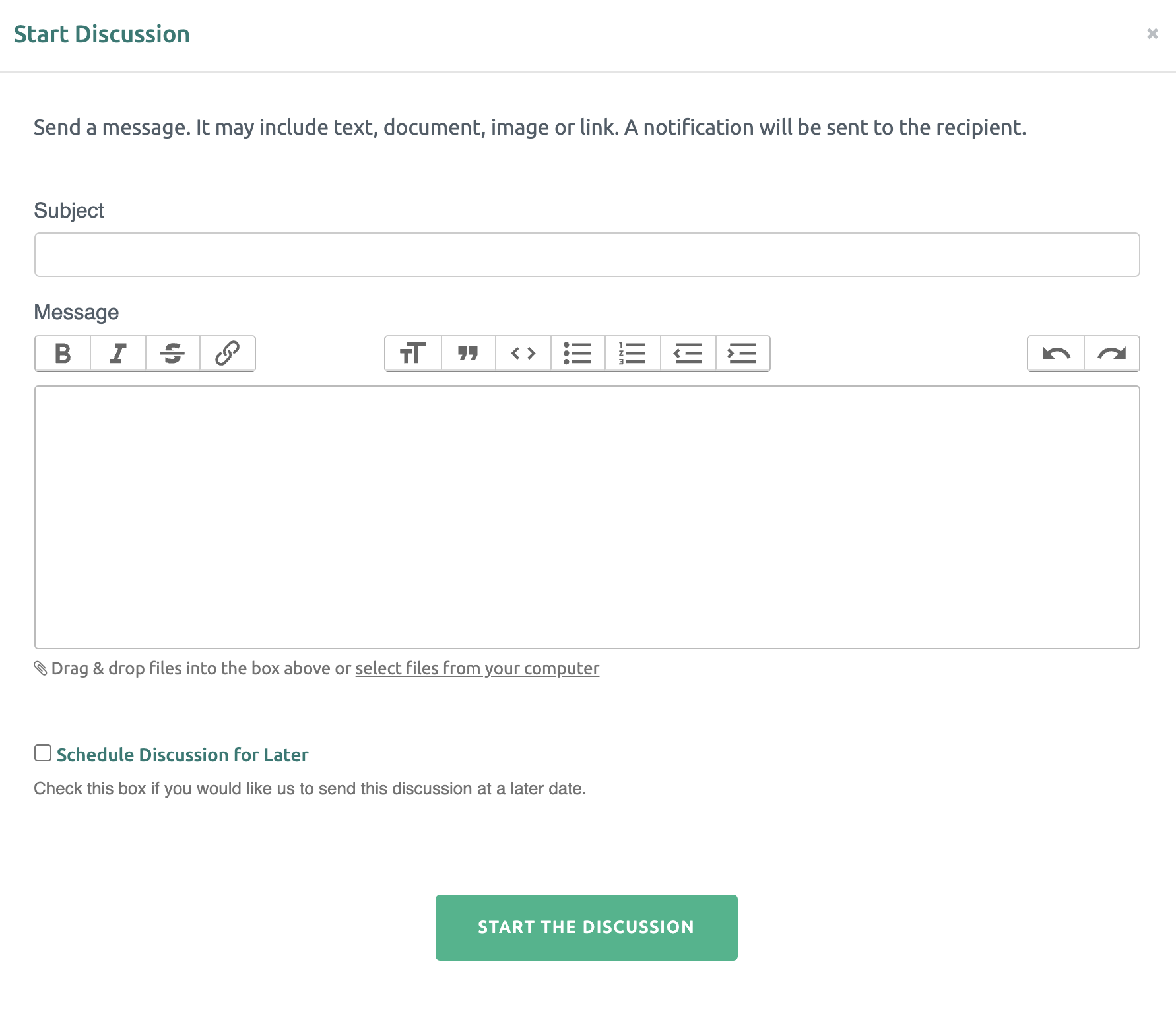Enable Schedule Discussion for Later checkbox
1176x1024 pixels.
pyautogui.click(x=43, y=753)
